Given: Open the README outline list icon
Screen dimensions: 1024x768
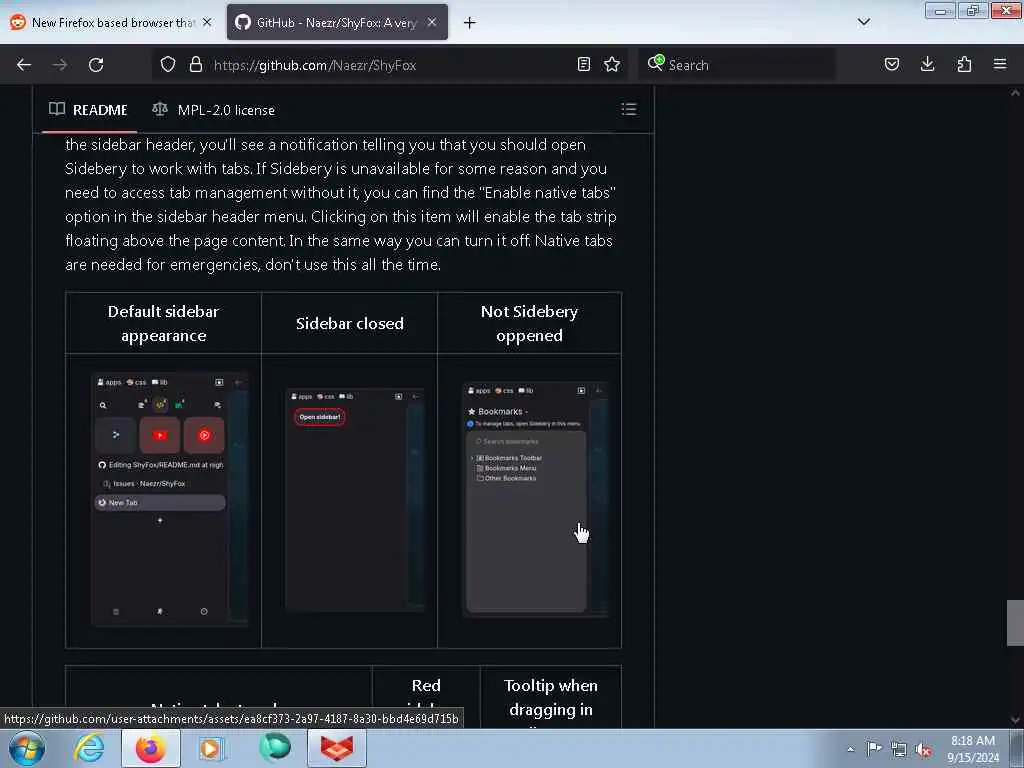Looking at the screenshot, I should coord(629,109).
